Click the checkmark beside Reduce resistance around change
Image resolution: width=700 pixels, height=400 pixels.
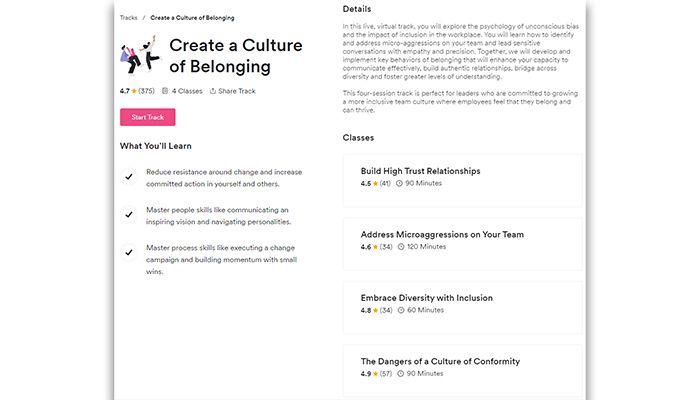click(128, 177)
